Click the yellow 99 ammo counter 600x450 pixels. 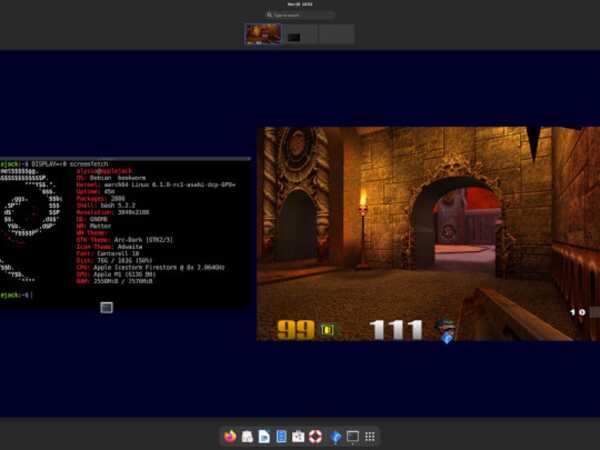point(296,329)
